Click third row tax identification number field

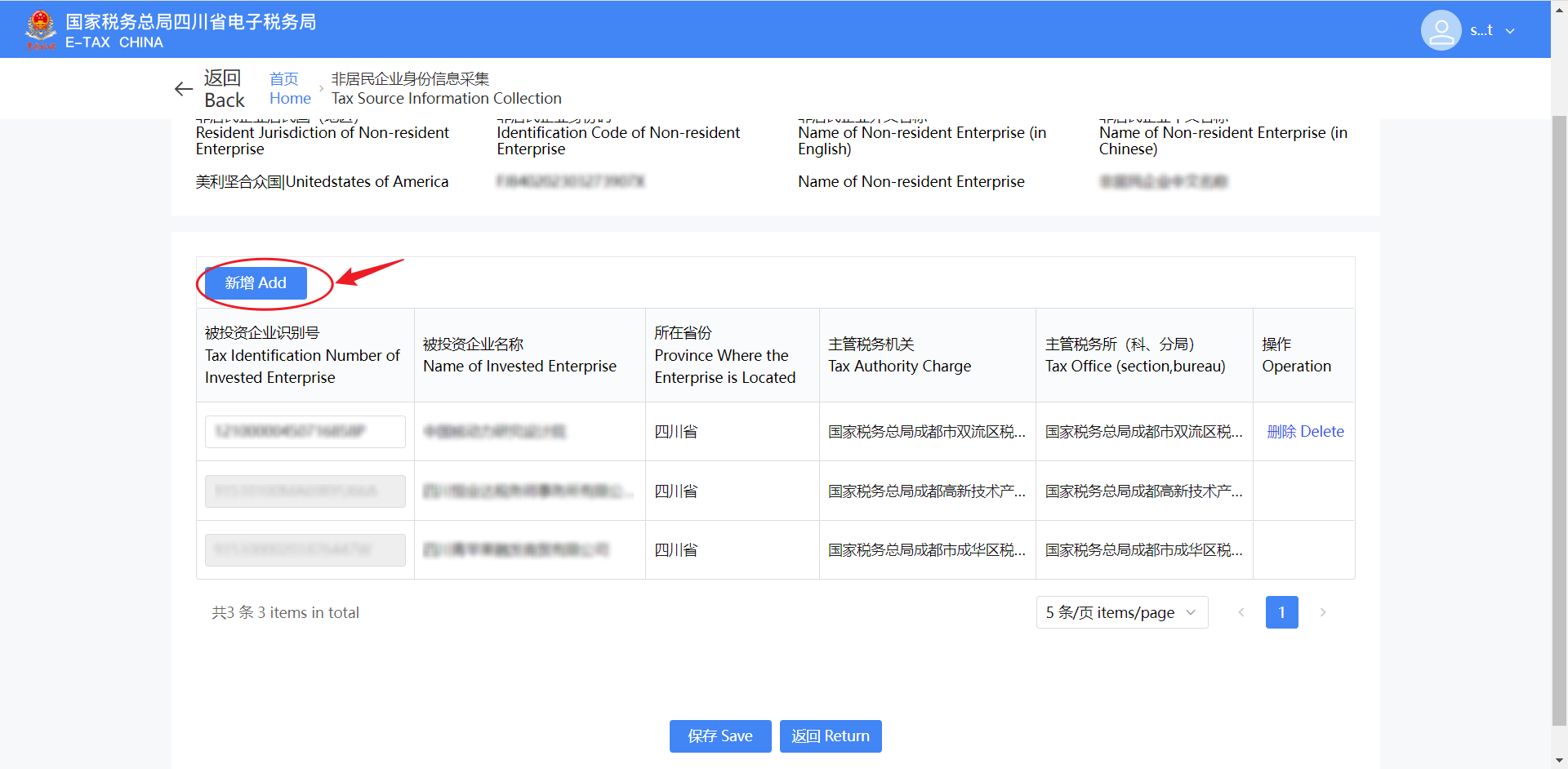[305, 550]
